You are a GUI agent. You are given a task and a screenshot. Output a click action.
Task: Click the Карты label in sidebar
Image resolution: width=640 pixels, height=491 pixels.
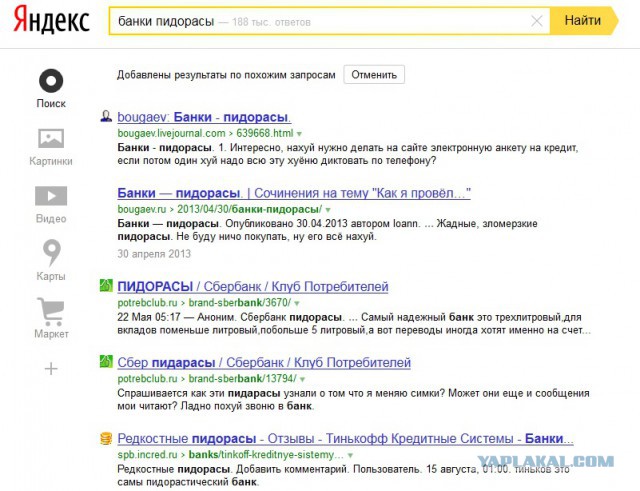point(51,276)
